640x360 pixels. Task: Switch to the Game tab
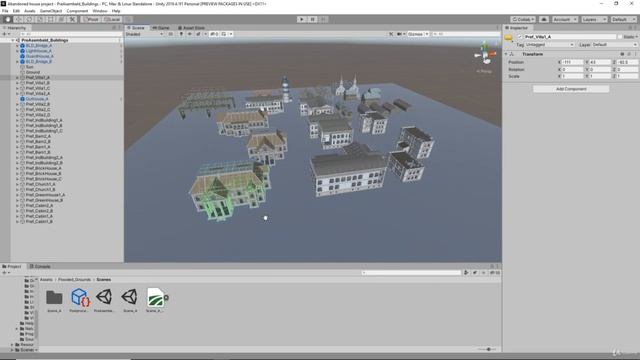(161, 28)
